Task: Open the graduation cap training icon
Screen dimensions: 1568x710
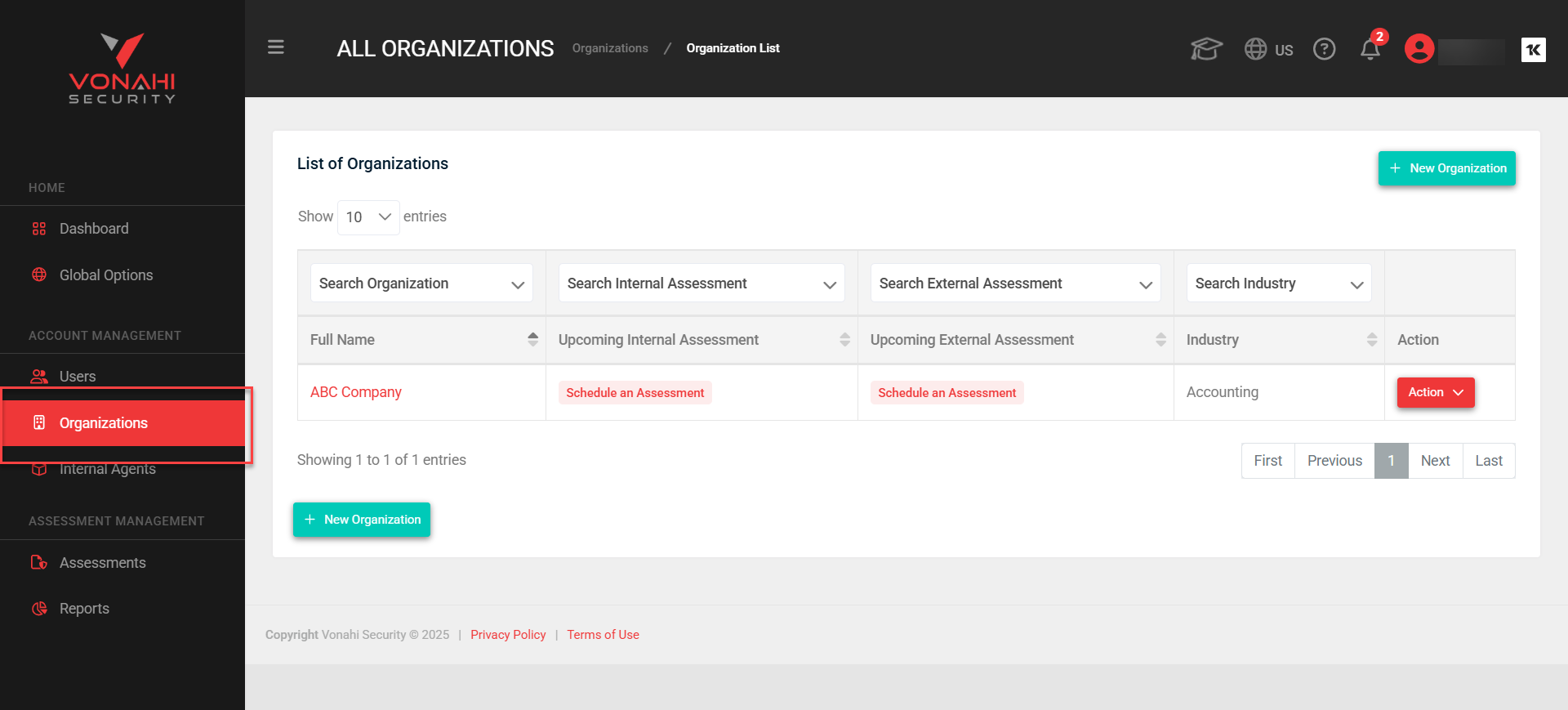Action: (1206, 49)
